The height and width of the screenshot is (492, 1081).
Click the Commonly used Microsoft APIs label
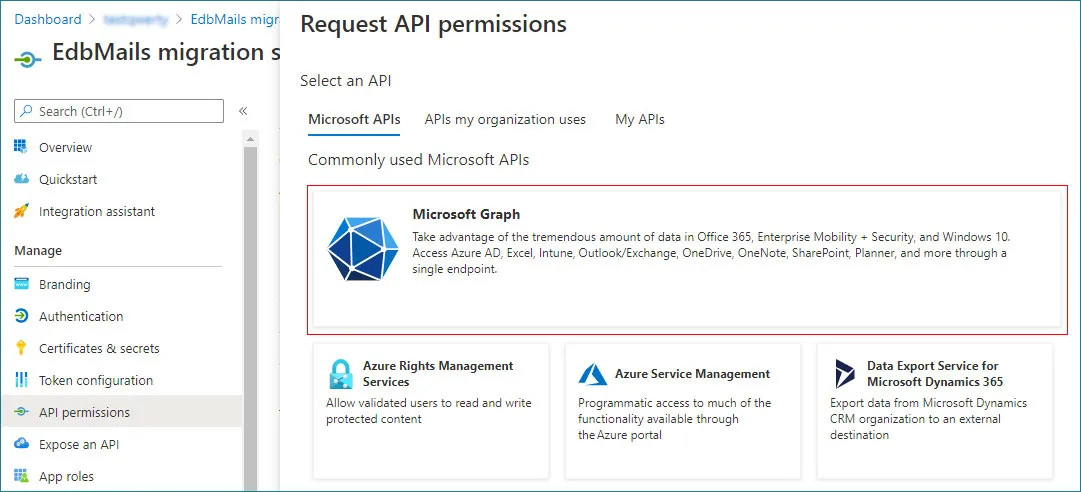pos(418,160)
